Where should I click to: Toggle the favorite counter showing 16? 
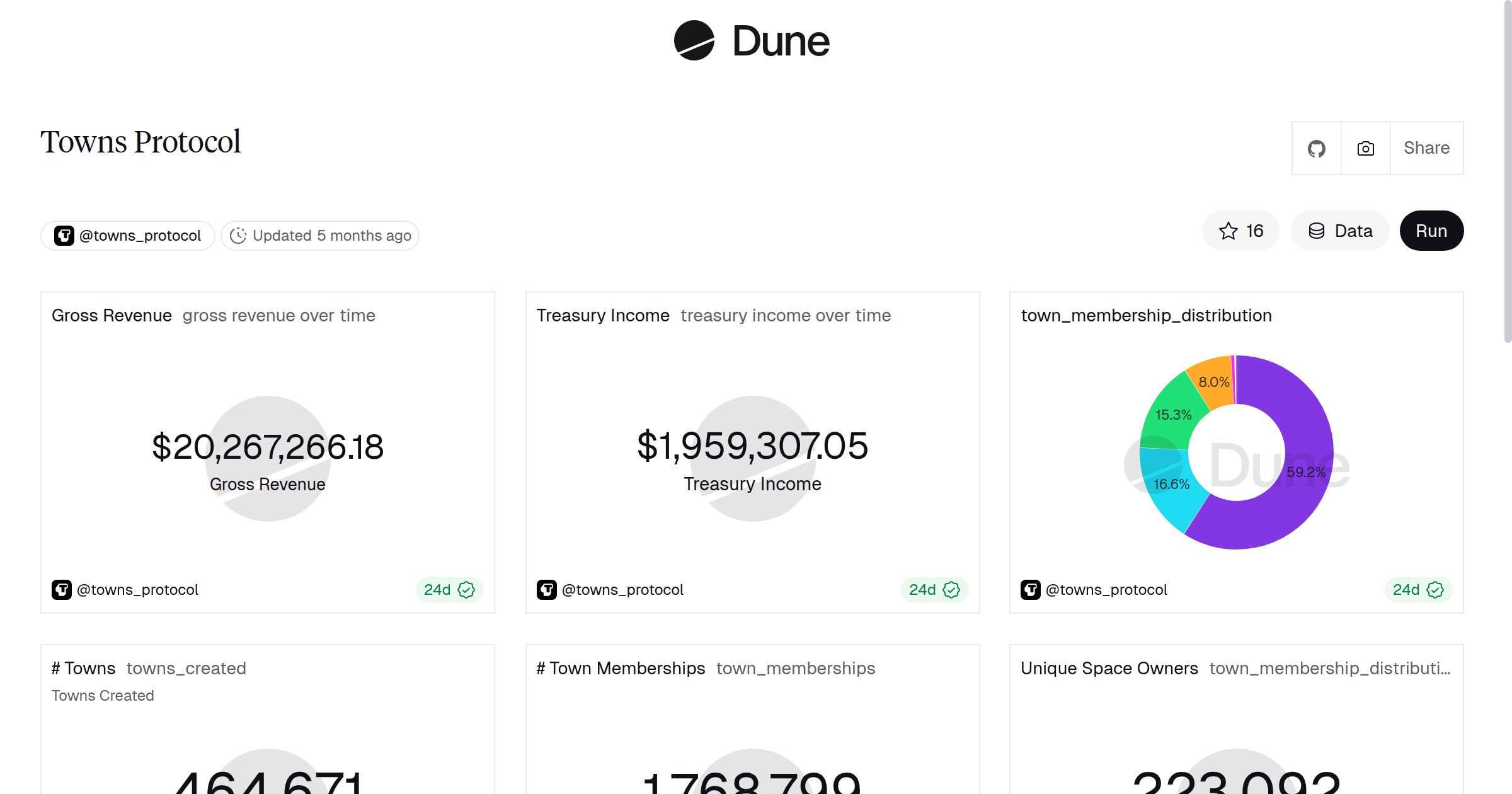tap(1241, 231)
